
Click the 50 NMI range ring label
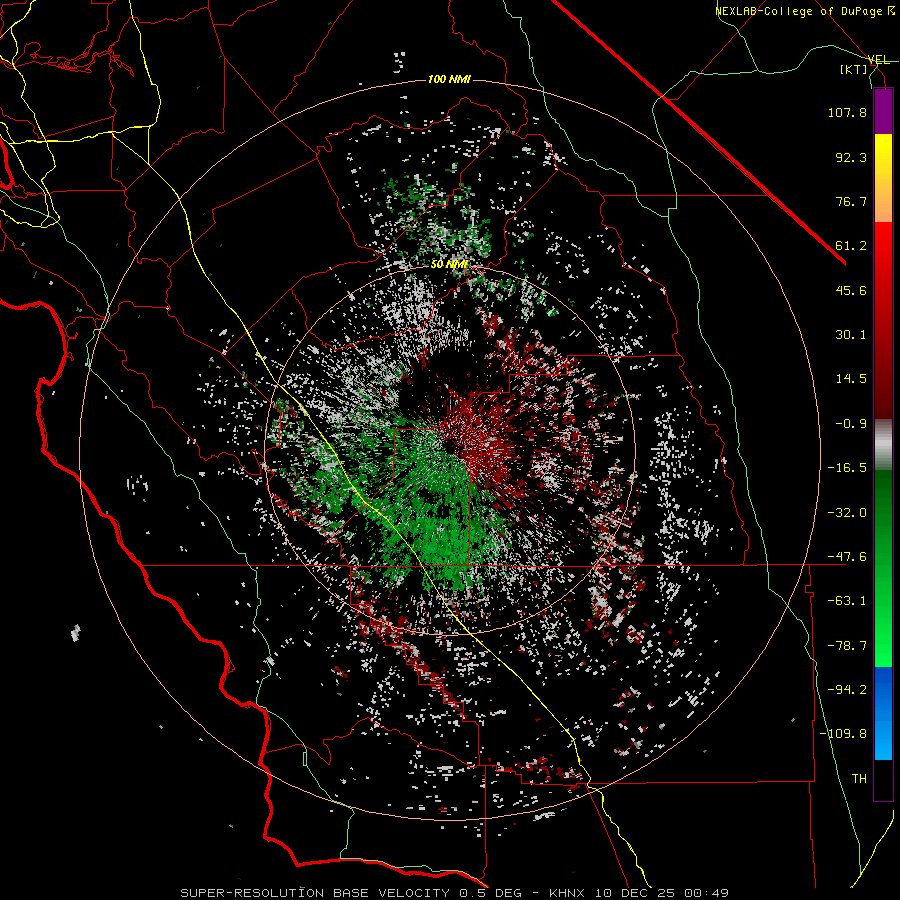tap(449, 265)
